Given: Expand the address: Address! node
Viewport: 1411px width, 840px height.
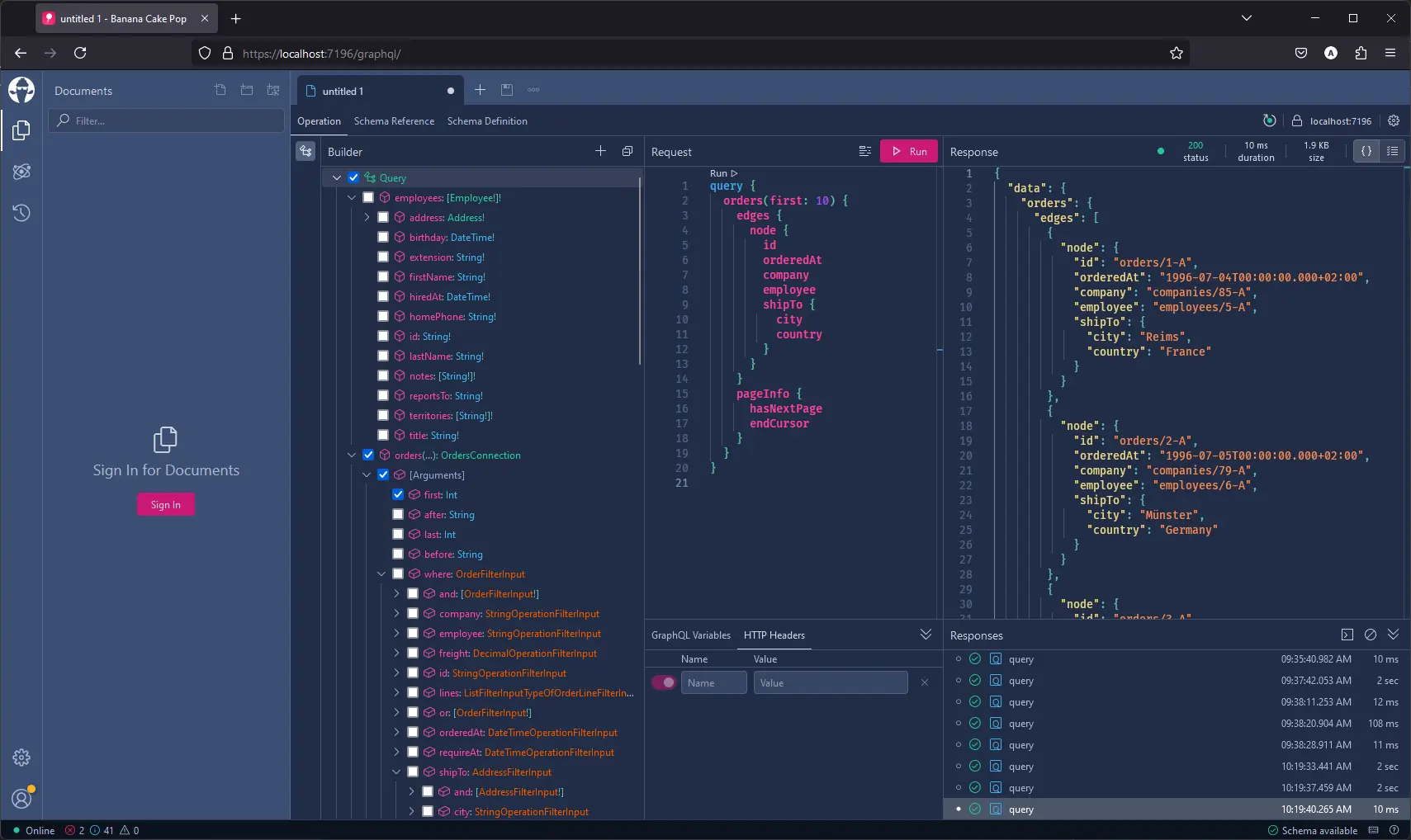Looking at the screenshot, I should point(367,217).
